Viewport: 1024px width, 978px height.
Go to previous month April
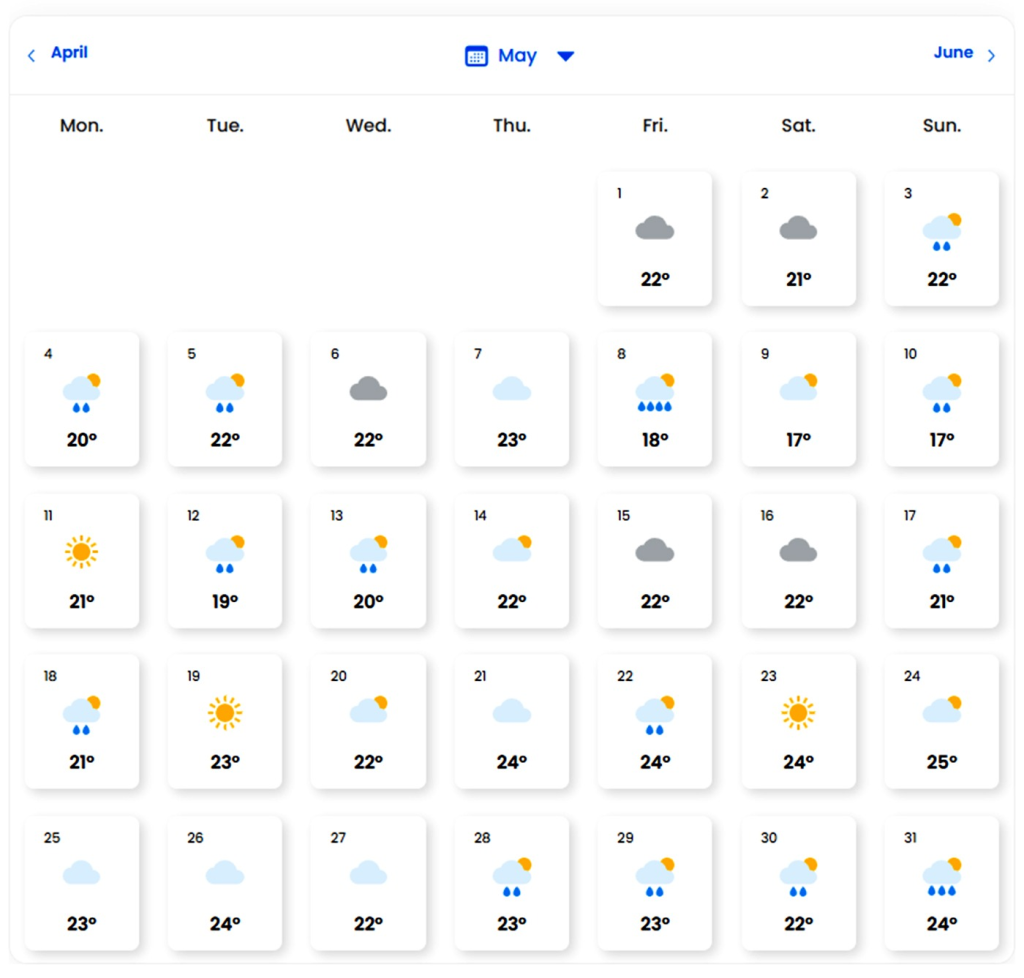coord(69,53)
